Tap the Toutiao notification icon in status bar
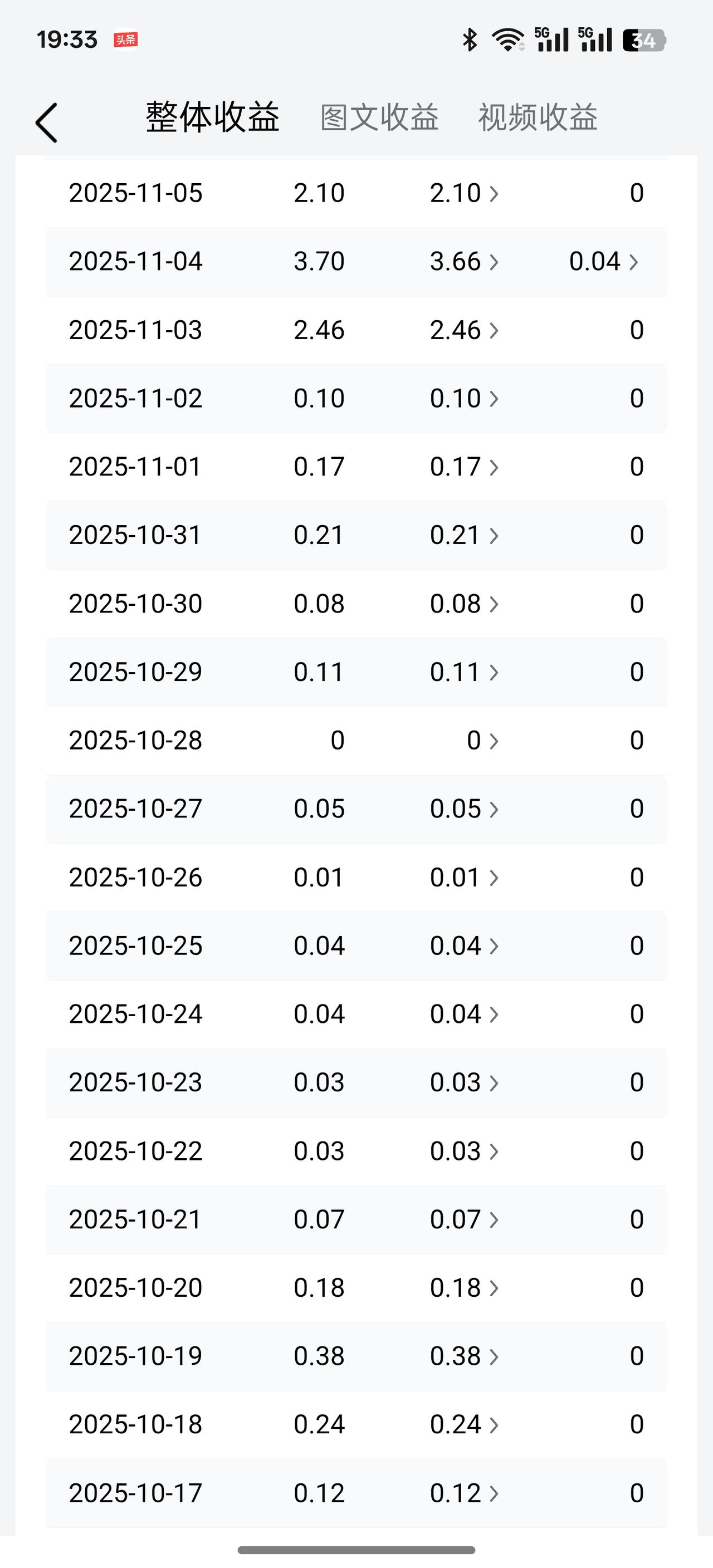Image resolution: width=713 pixels, height=1568 pixels. click(125, 40)
